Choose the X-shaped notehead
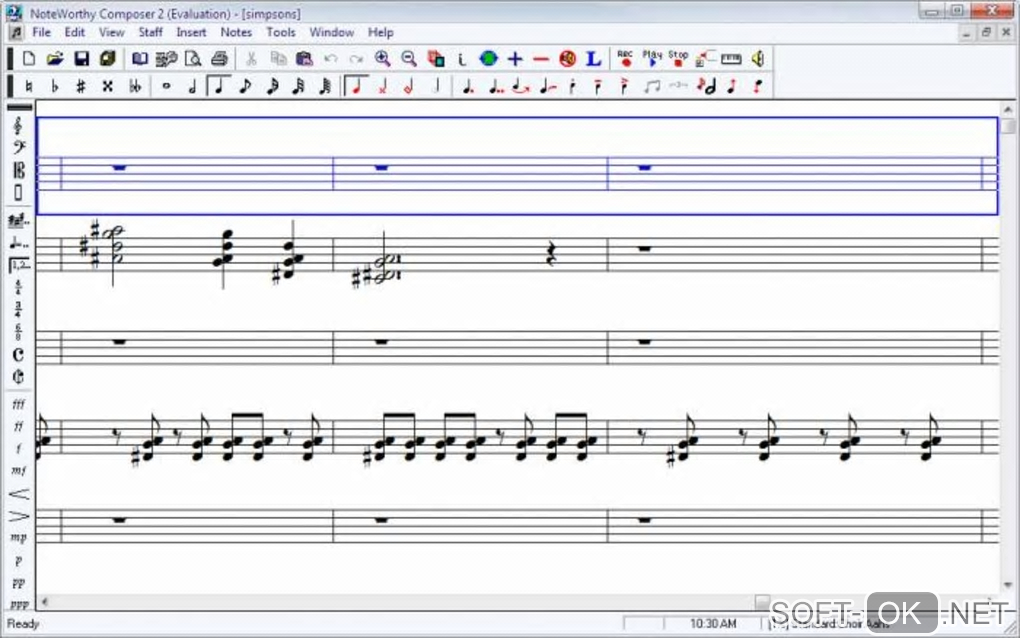Image resolution: width=1020 pixels, height=638 pixels. coord(382,86)
